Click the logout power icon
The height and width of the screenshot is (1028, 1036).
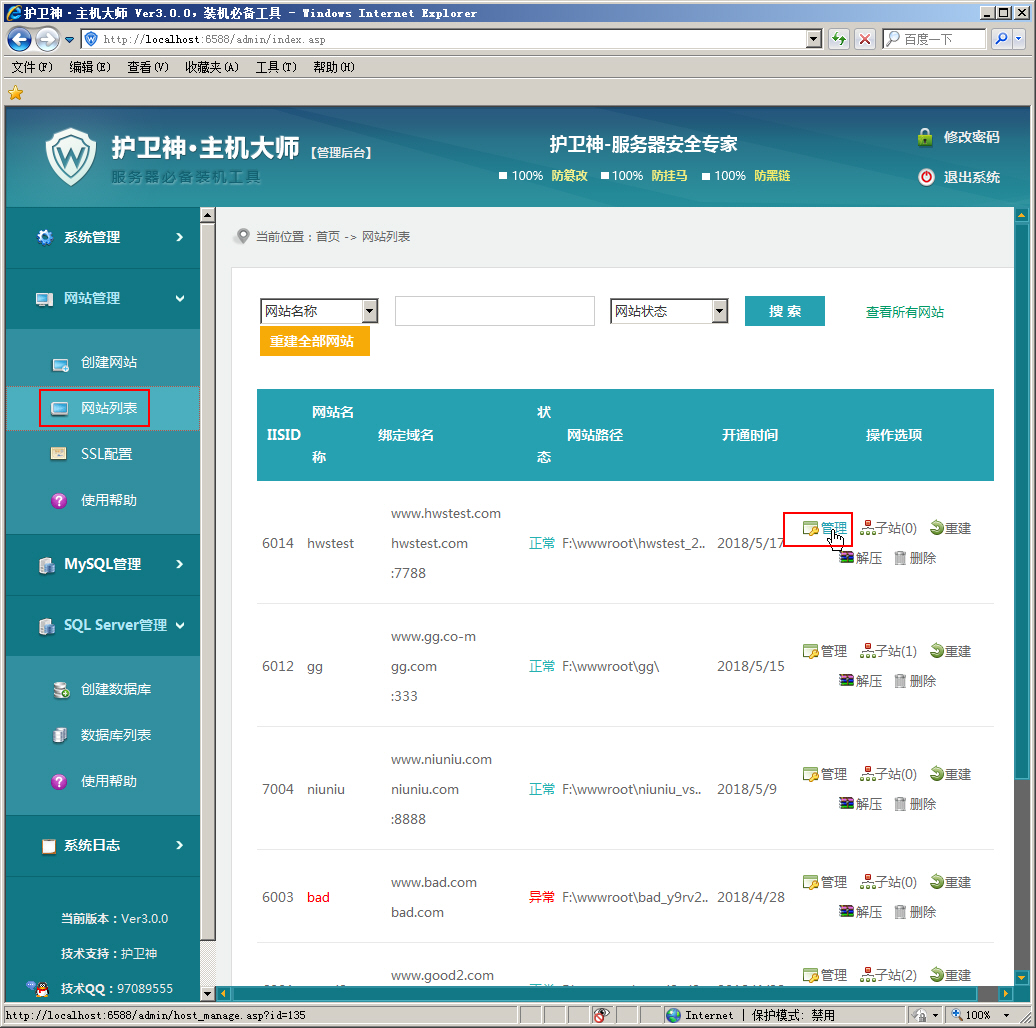[926, 177]
